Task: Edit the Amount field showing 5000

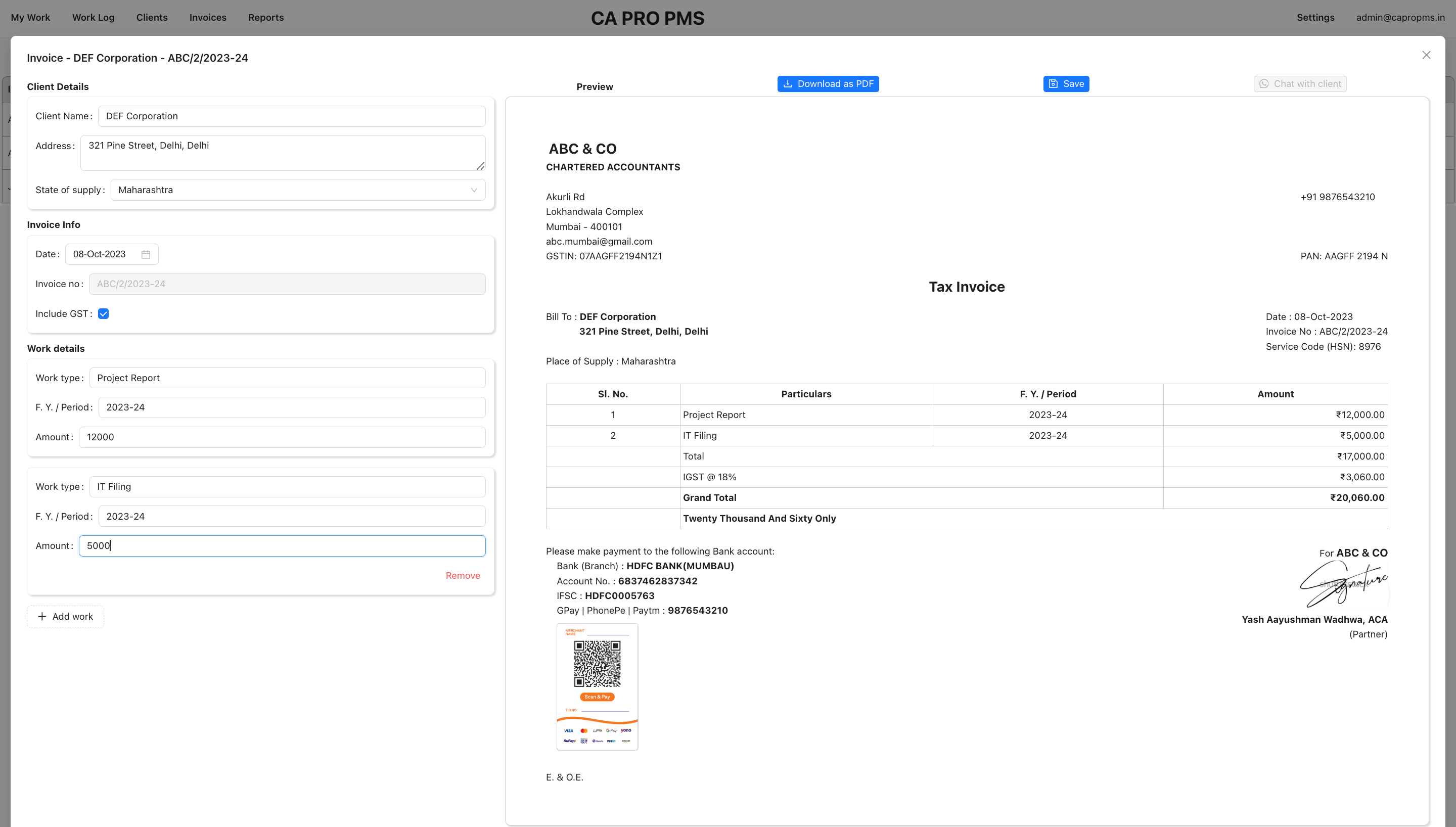Action: (282, 545)
